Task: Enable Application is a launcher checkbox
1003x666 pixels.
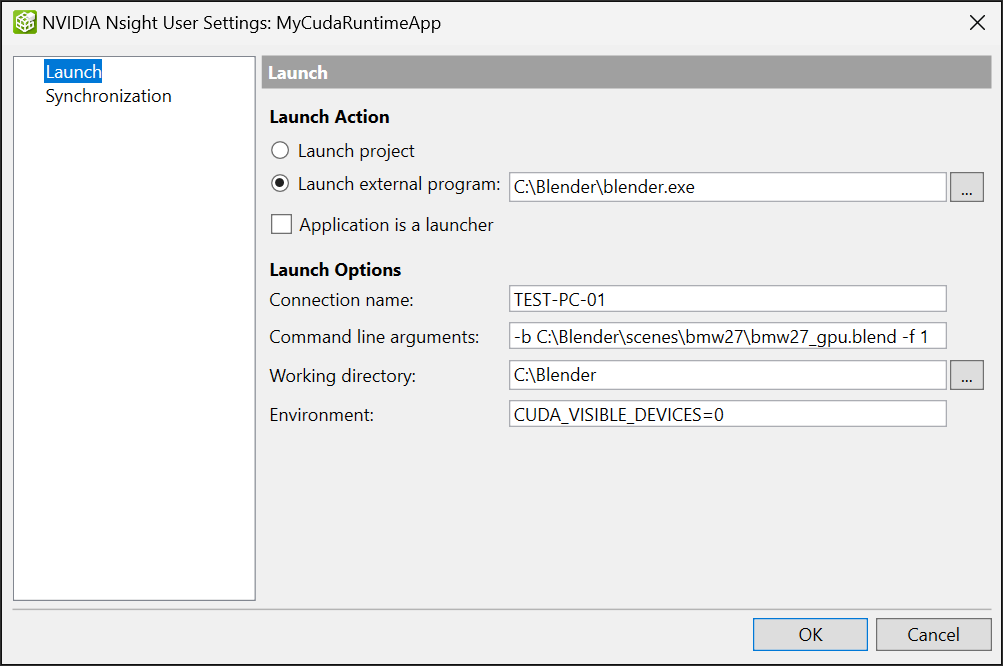Action: (x=281, y=225)
